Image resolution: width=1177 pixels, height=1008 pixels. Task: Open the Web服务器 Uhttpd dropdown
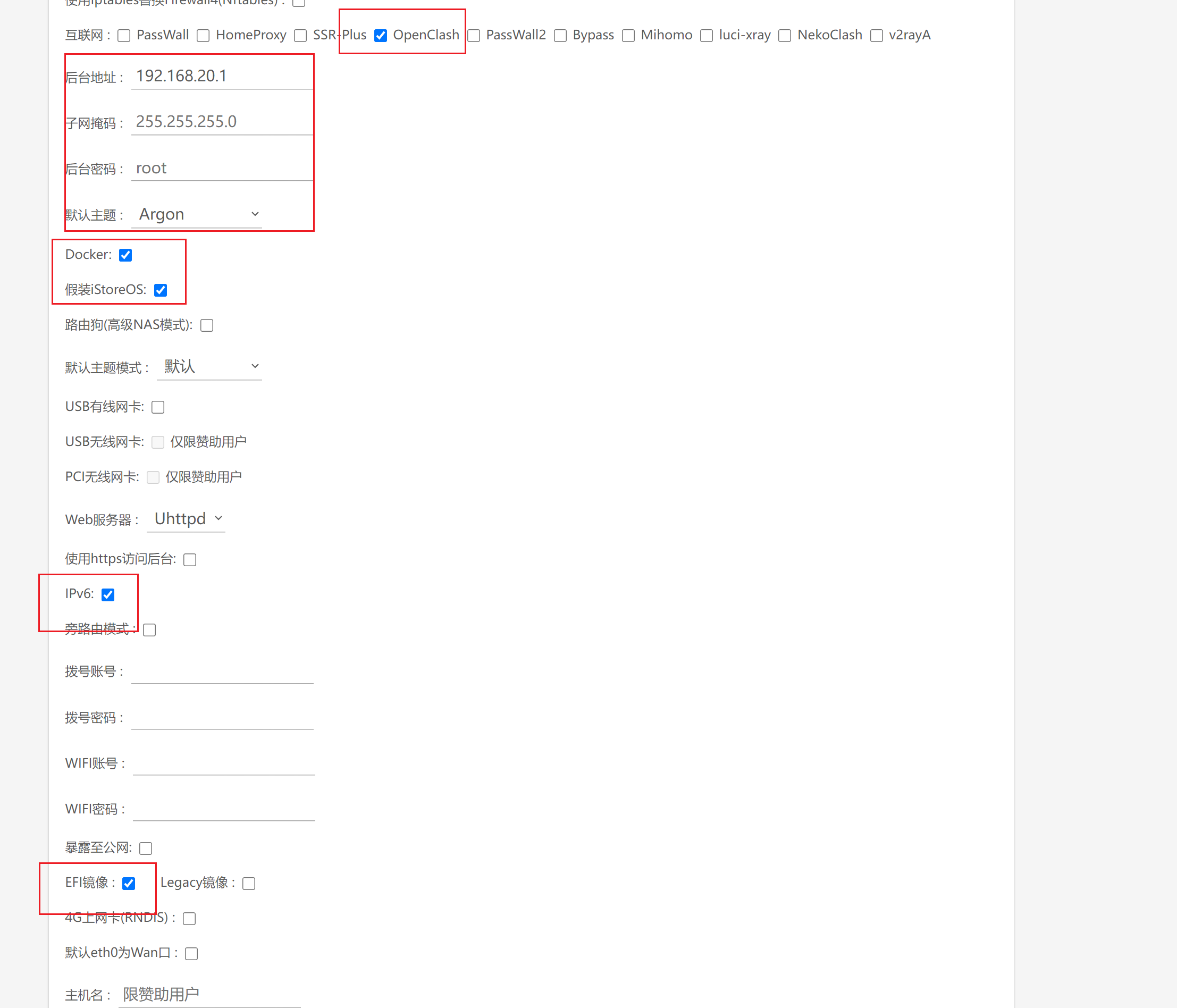(186, 519)
